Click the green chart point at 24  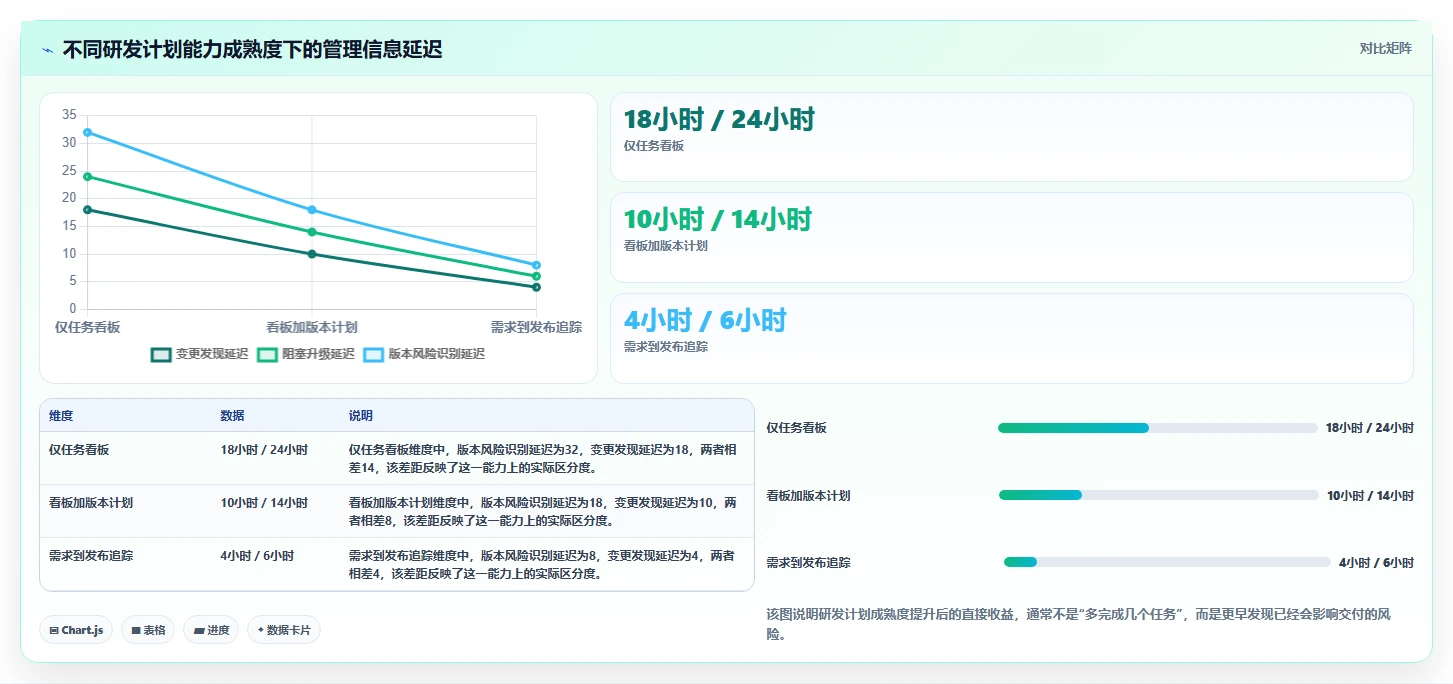88,176
